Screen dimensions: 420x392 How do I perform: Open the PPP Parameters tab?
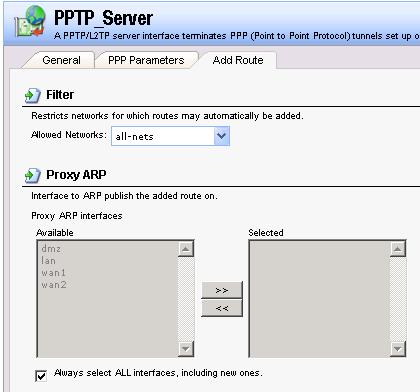coord(146,60)
